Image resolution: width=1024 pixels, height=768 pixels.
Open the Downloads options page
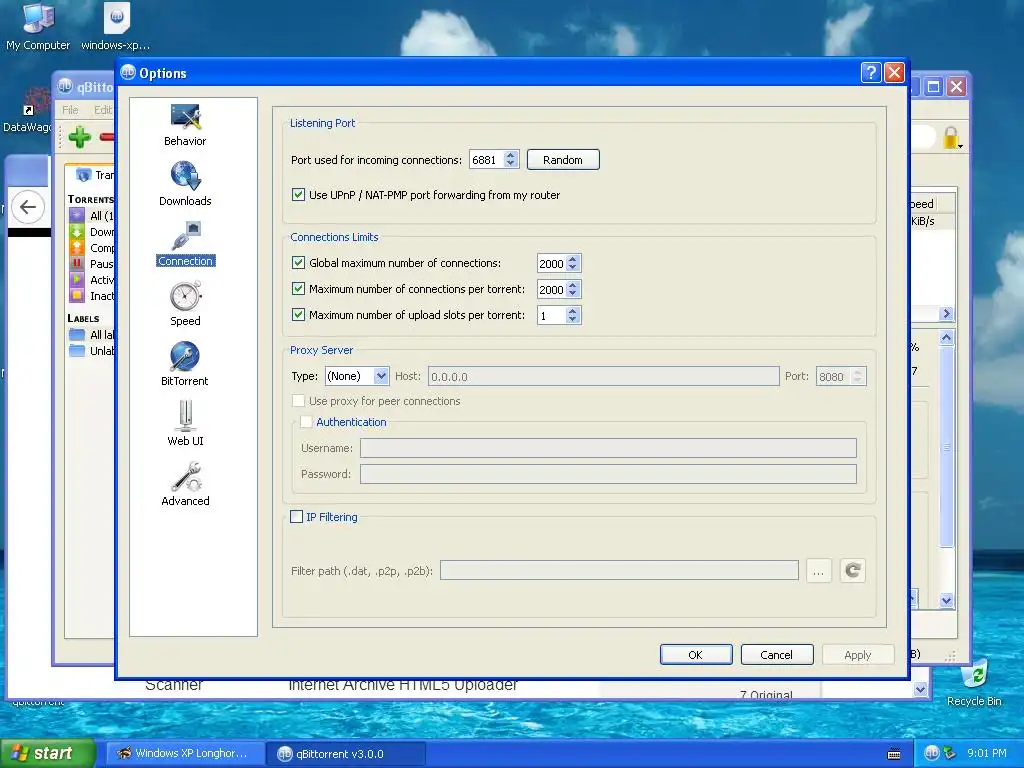(x=185, y=185)
